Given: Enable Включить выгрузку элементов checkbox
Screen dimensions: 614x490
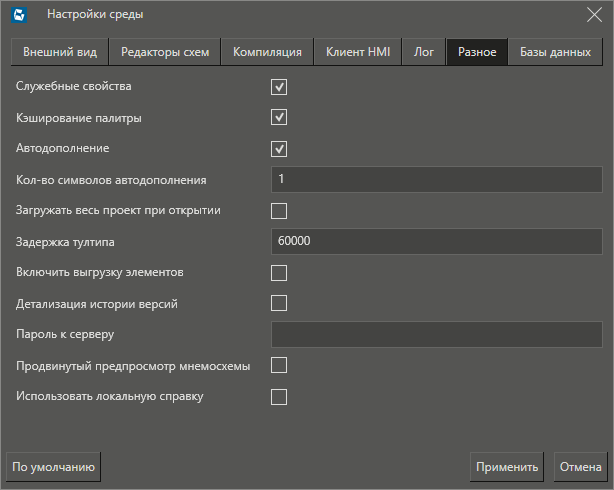Looking at the screenshot, I should click(x=279, y=273).
